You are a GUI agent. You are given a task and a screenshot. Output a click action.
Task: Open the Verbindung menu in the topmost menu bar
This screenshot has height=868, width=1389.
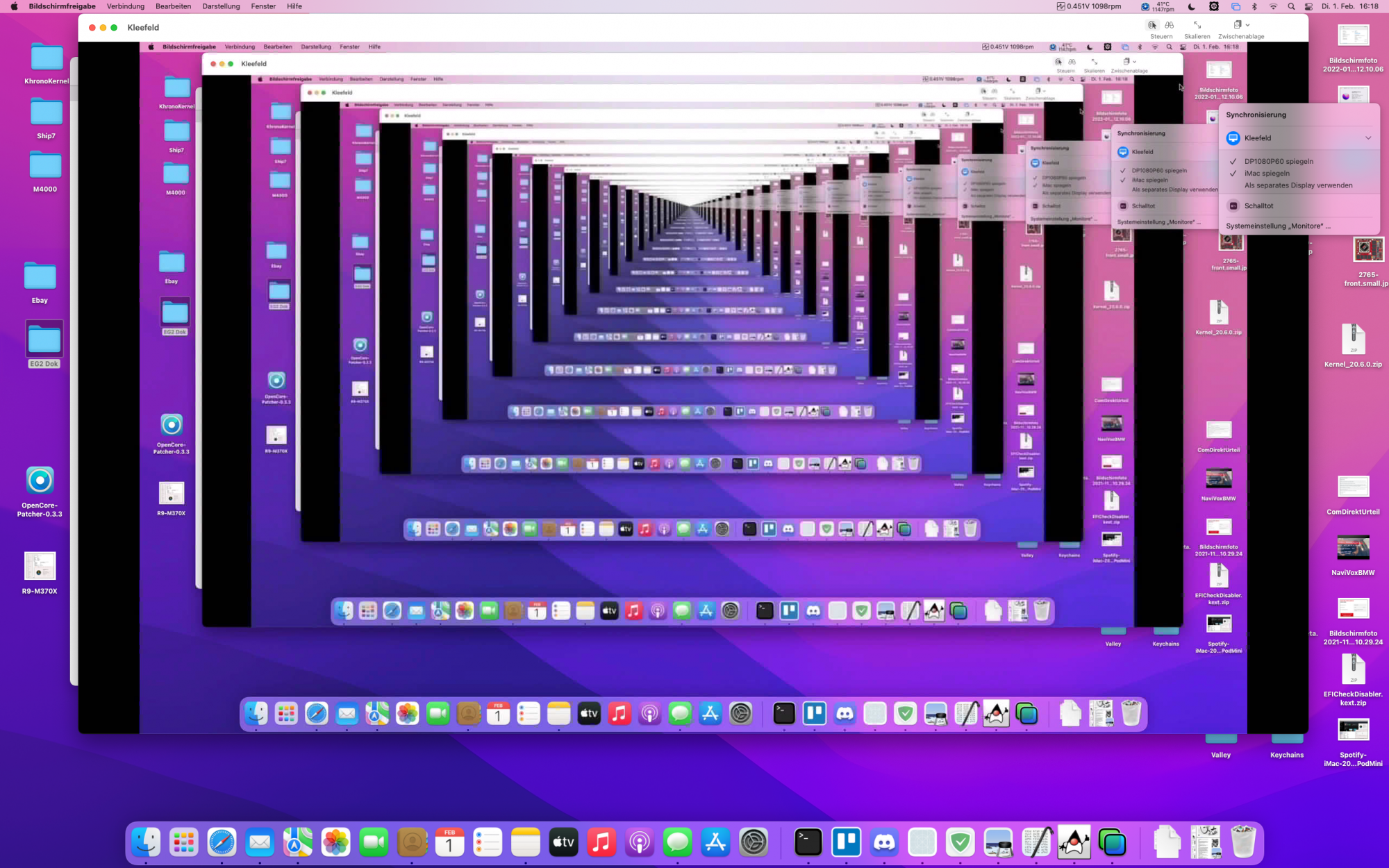(x=126, y=6)
